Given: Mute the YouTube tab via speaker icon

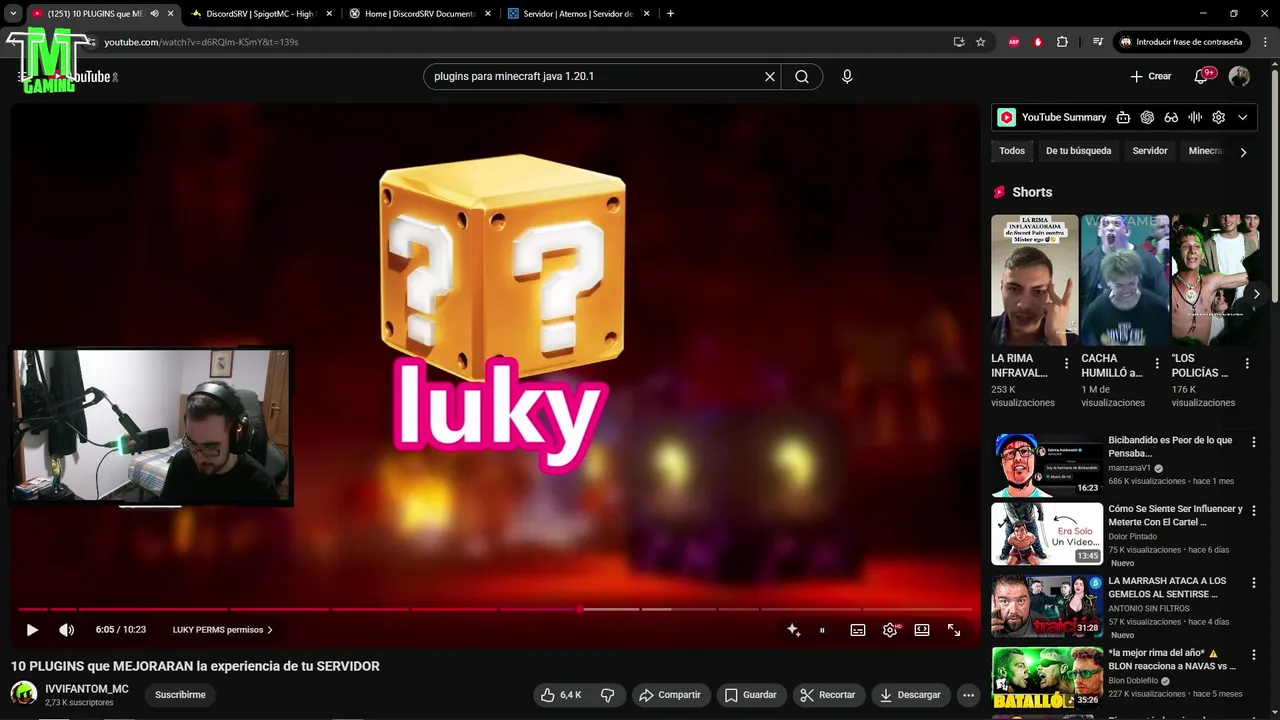Looking at the screenshot, I should (154, 14).
